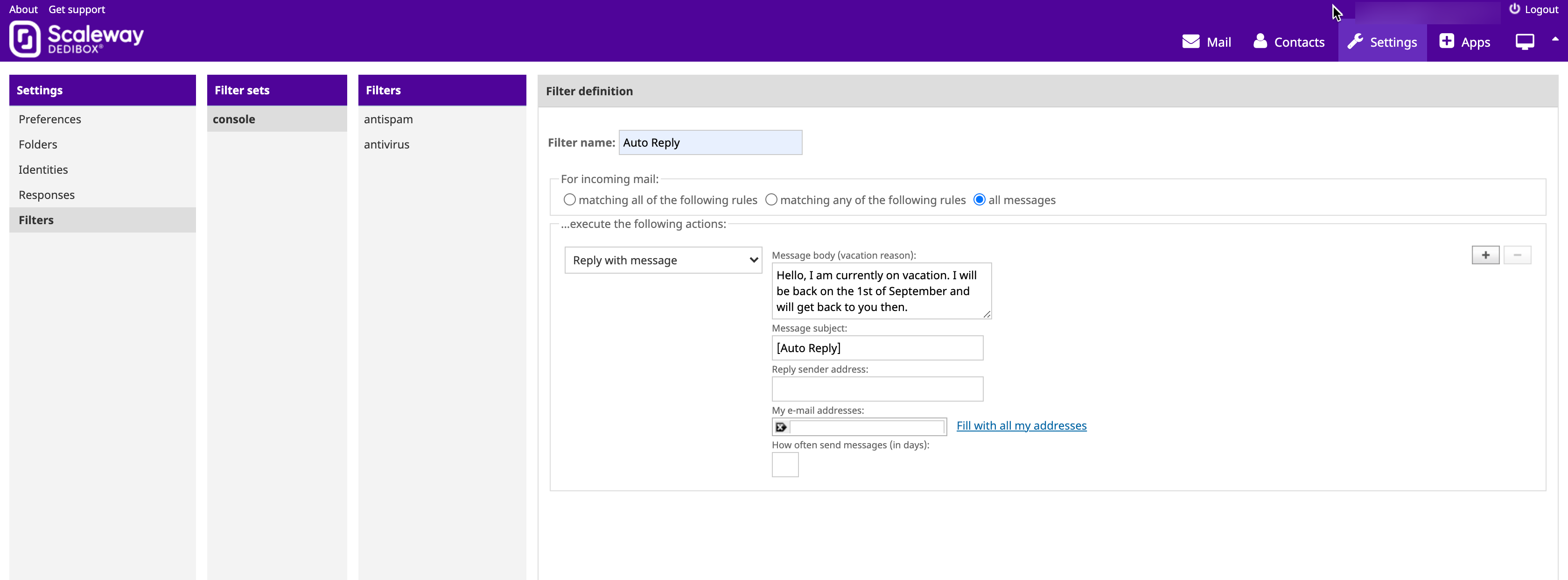Open the Get support link

coord(77,9)
